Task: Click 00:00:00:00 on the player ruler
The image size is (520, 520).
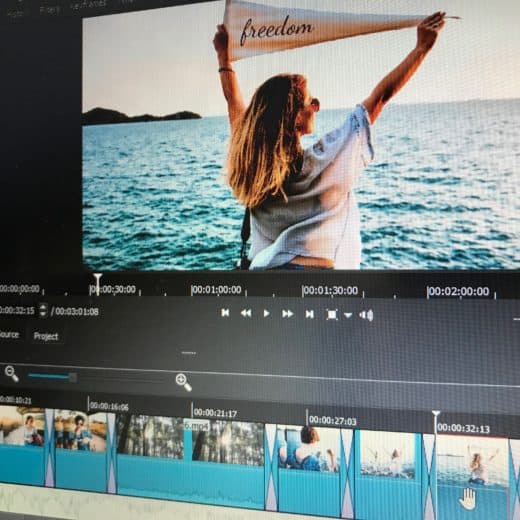Action: coord(20,288)
